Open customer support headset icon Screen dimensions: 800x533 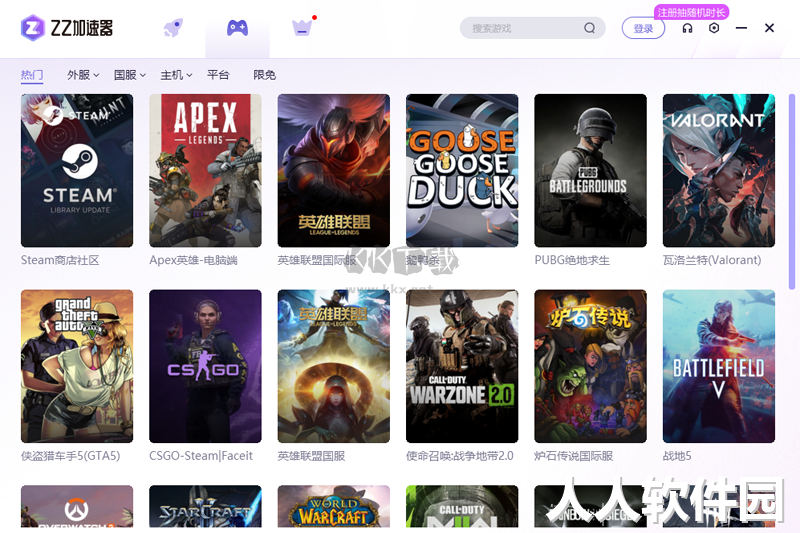tap(687, 28)
